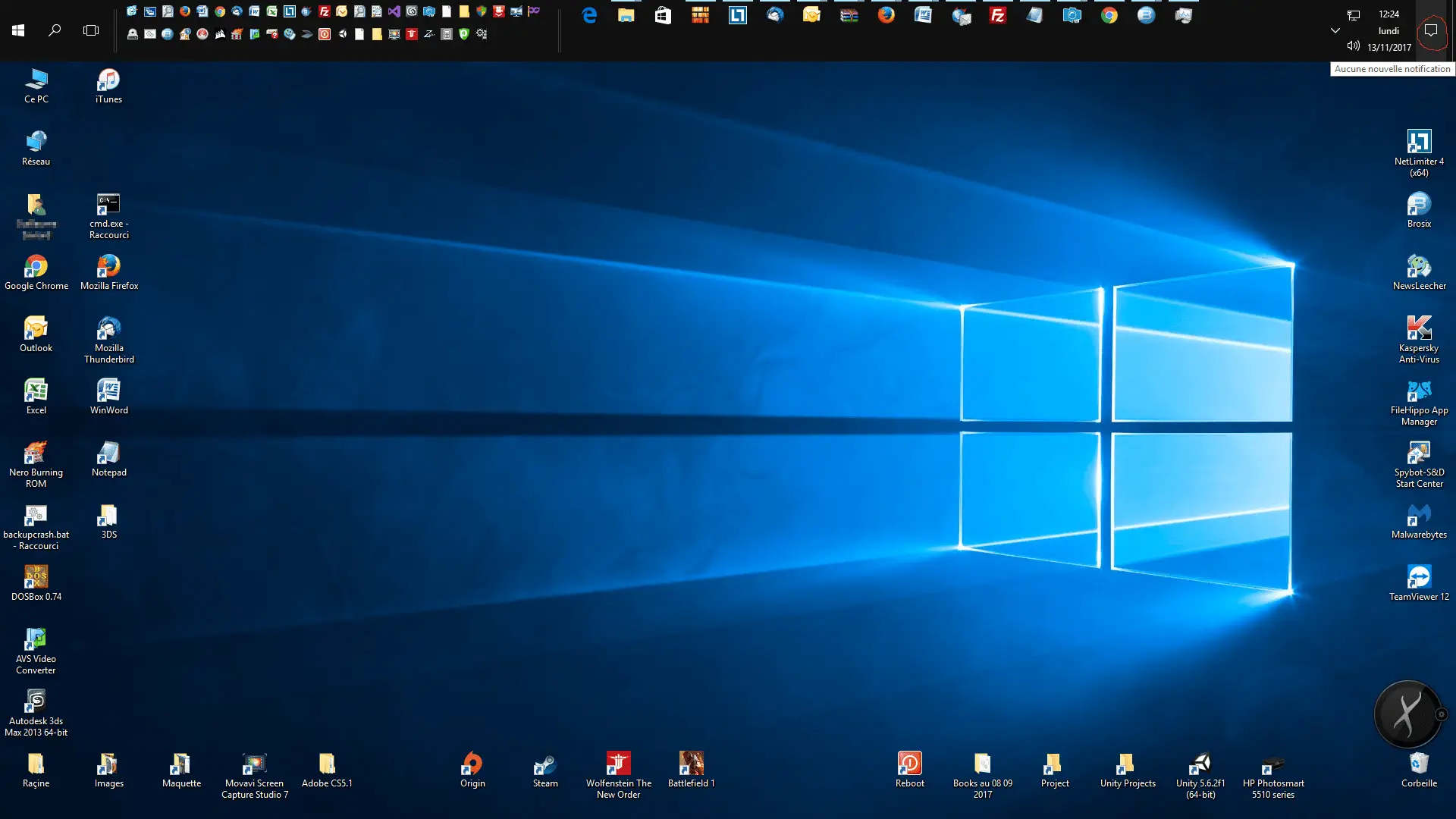Select the iTunes desktop shortcut
The width and height of the screenshot is (1456, 819).
click(108, 86)
